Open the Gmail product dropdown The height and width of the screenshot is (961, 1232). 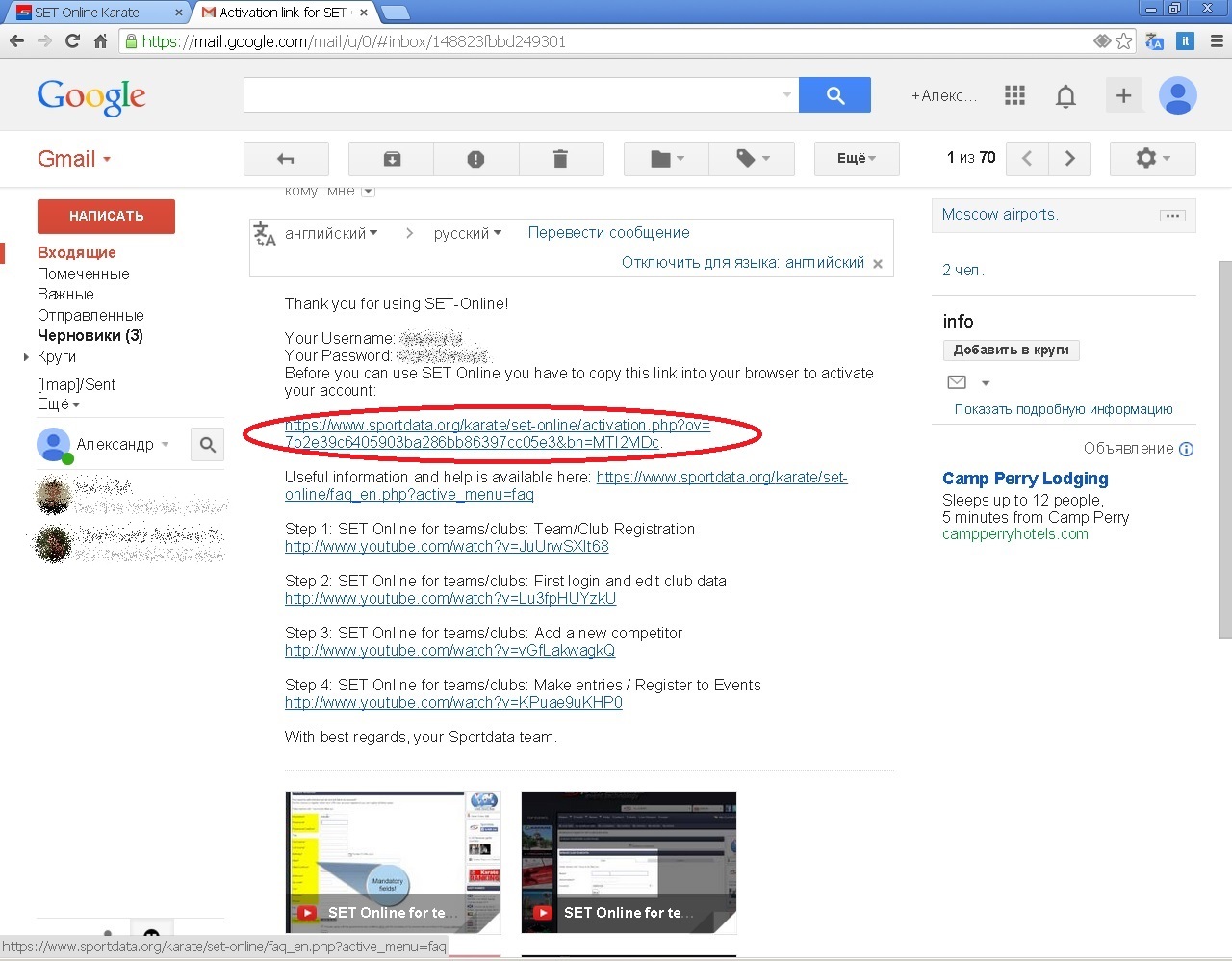[74, 159]
